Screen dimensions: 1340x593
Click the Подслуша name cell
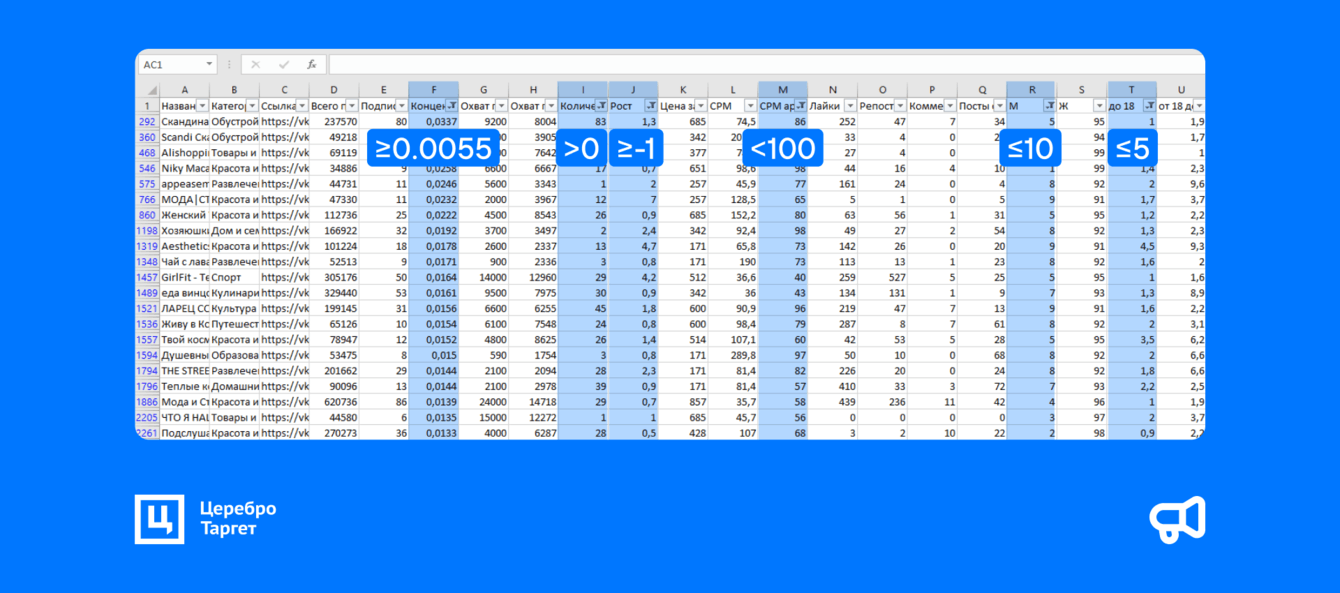184,433
